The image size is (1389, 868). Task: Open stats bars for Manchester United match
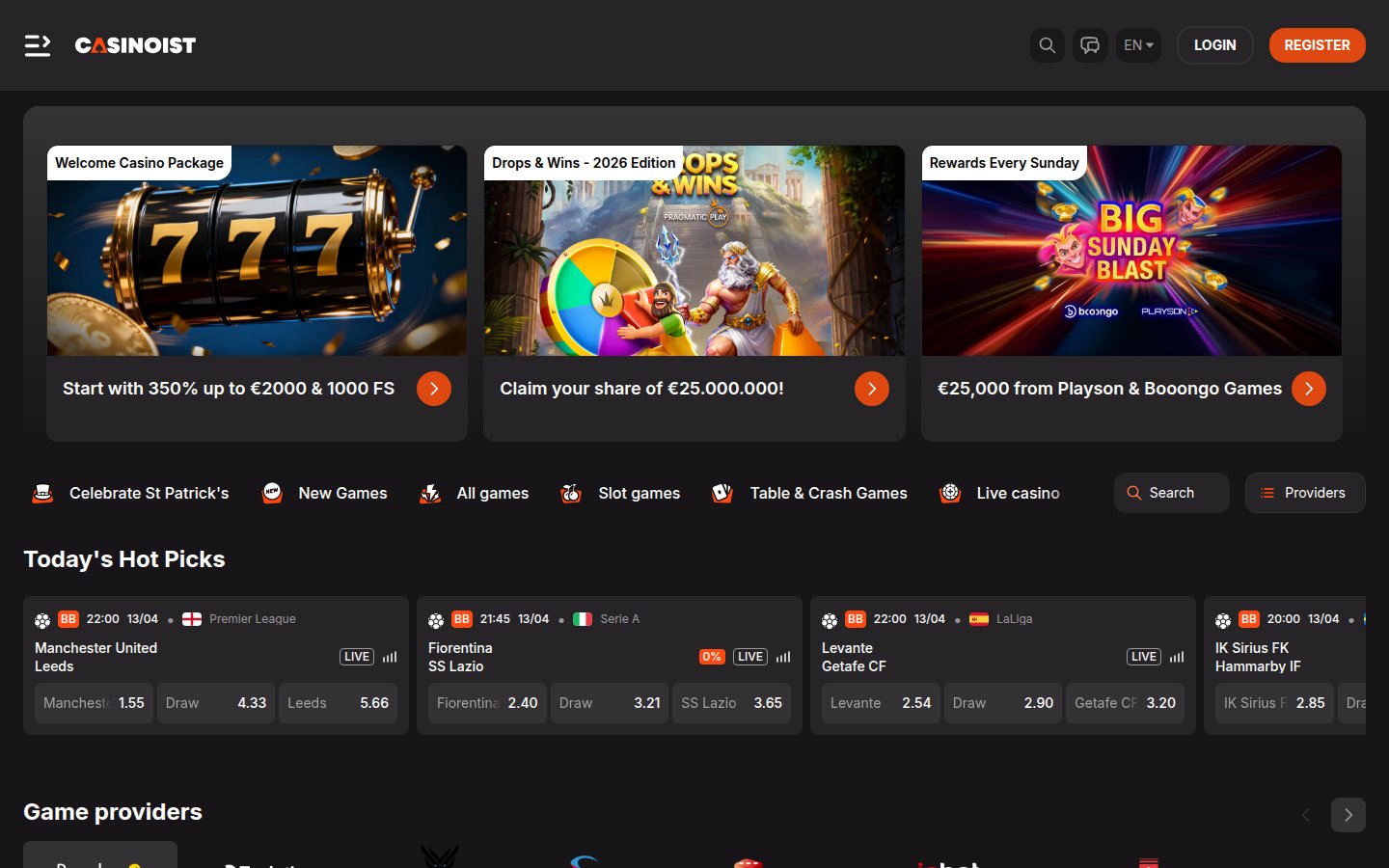click(x=390, y=657)
